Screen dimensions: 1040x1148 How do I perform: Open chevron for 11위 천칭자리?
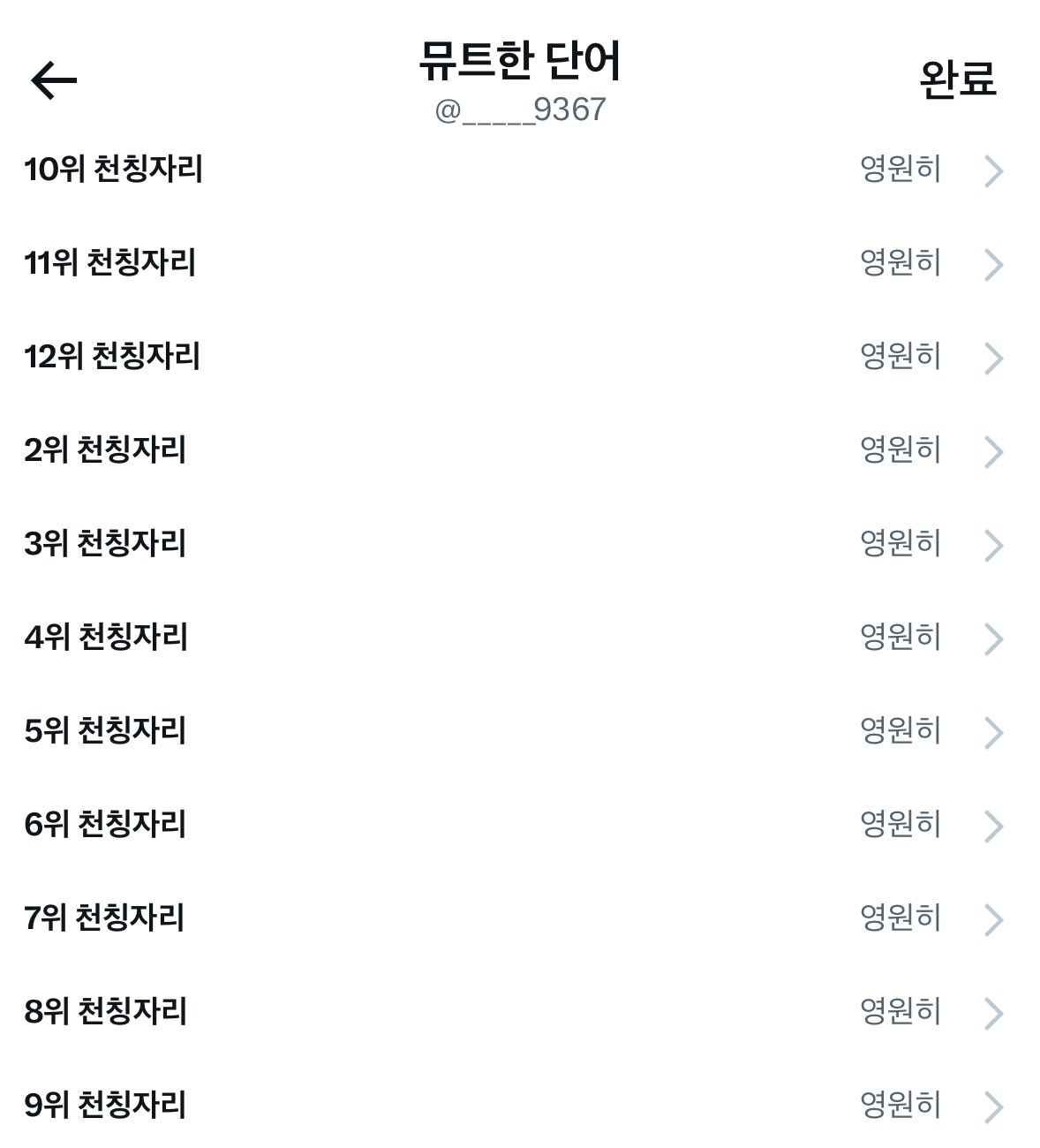click(x=993, y=264)
